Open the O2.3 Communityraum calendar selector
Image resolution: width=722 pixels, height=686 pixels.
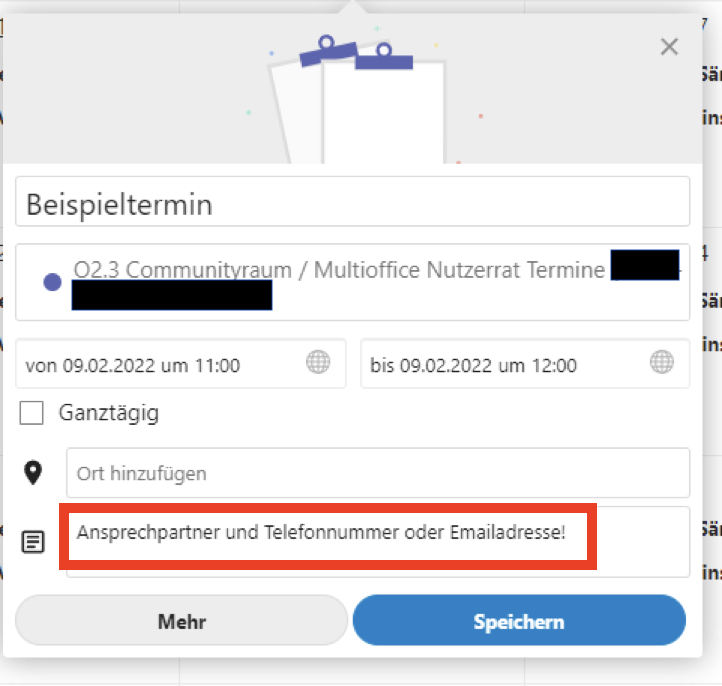point(340,271)
